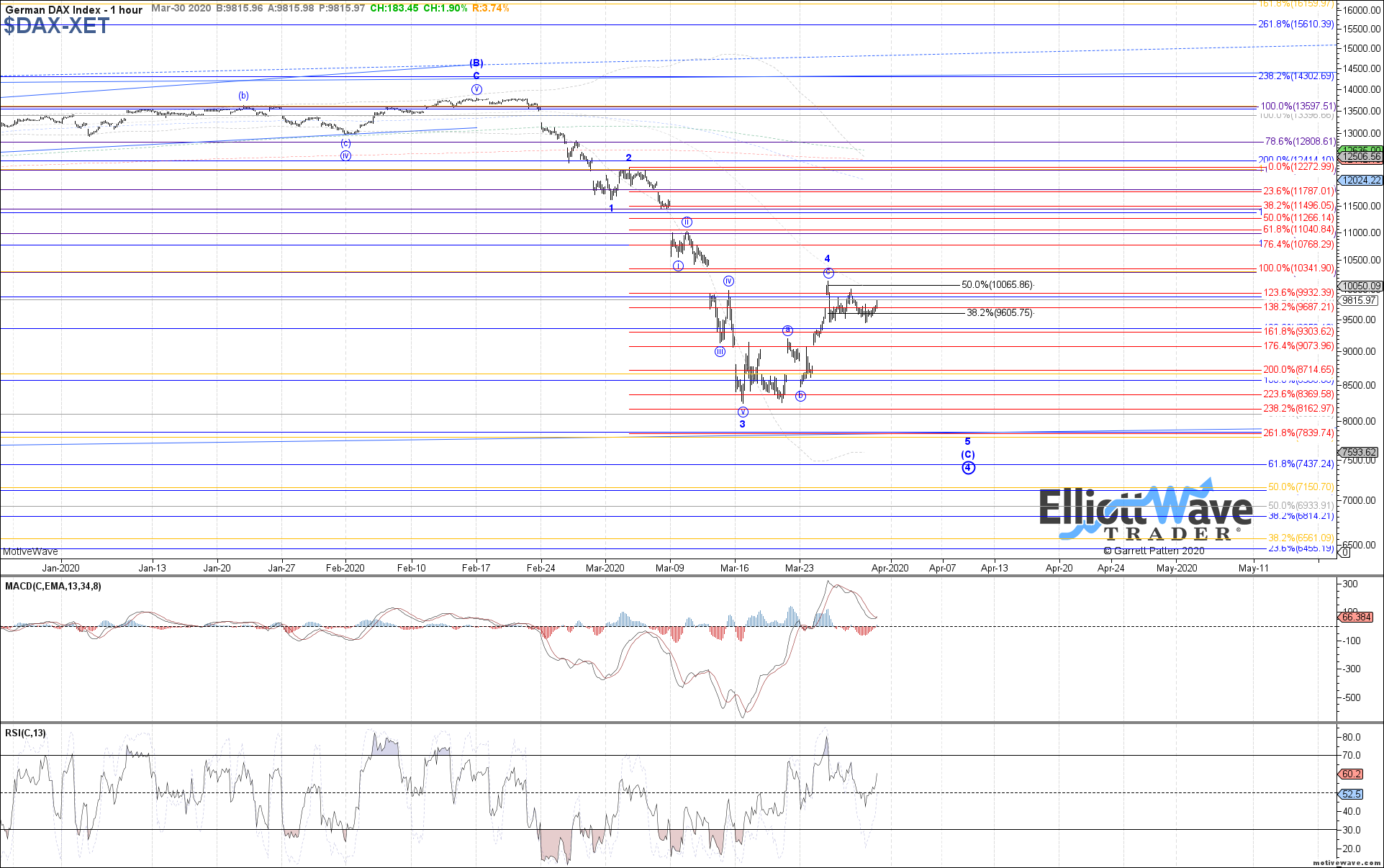Click the orange 38.2%(6561.09) label

1301,538
